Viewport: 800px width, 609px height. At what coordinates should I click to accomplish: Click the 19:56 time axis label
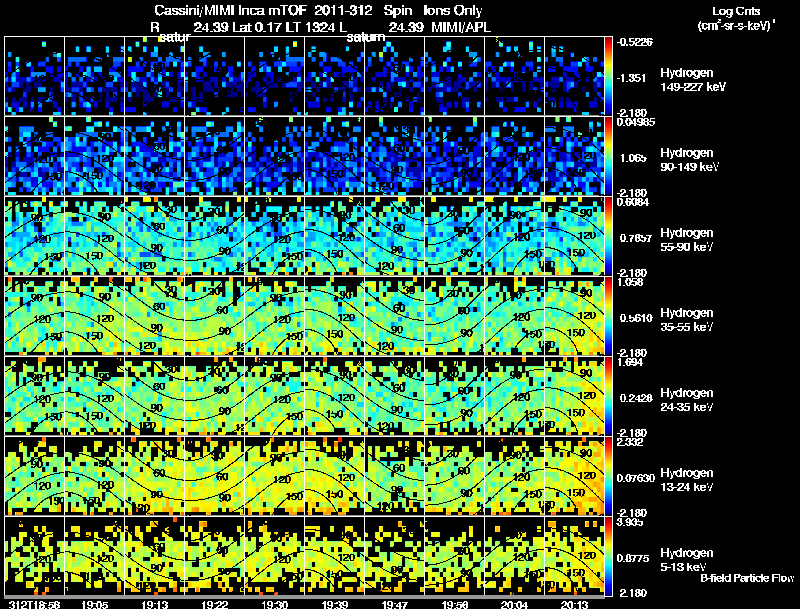[x=455, y=604]
